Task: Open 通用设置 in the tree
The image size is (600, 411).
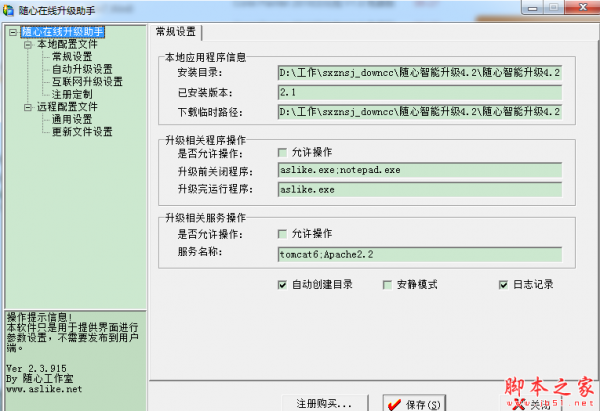Action: pyautogui.click(x=72, y=119)
